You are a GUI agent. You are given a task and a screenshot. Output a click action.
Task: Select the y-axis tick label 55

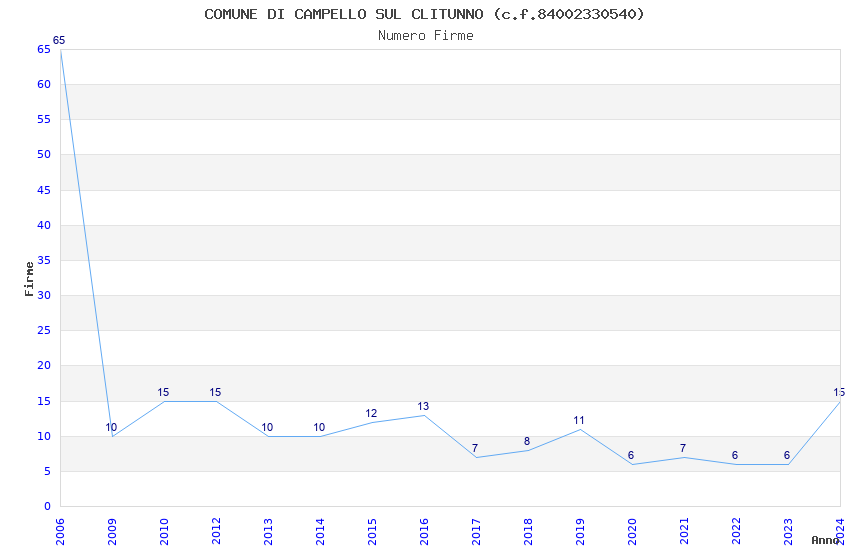(x=44, y=119)
